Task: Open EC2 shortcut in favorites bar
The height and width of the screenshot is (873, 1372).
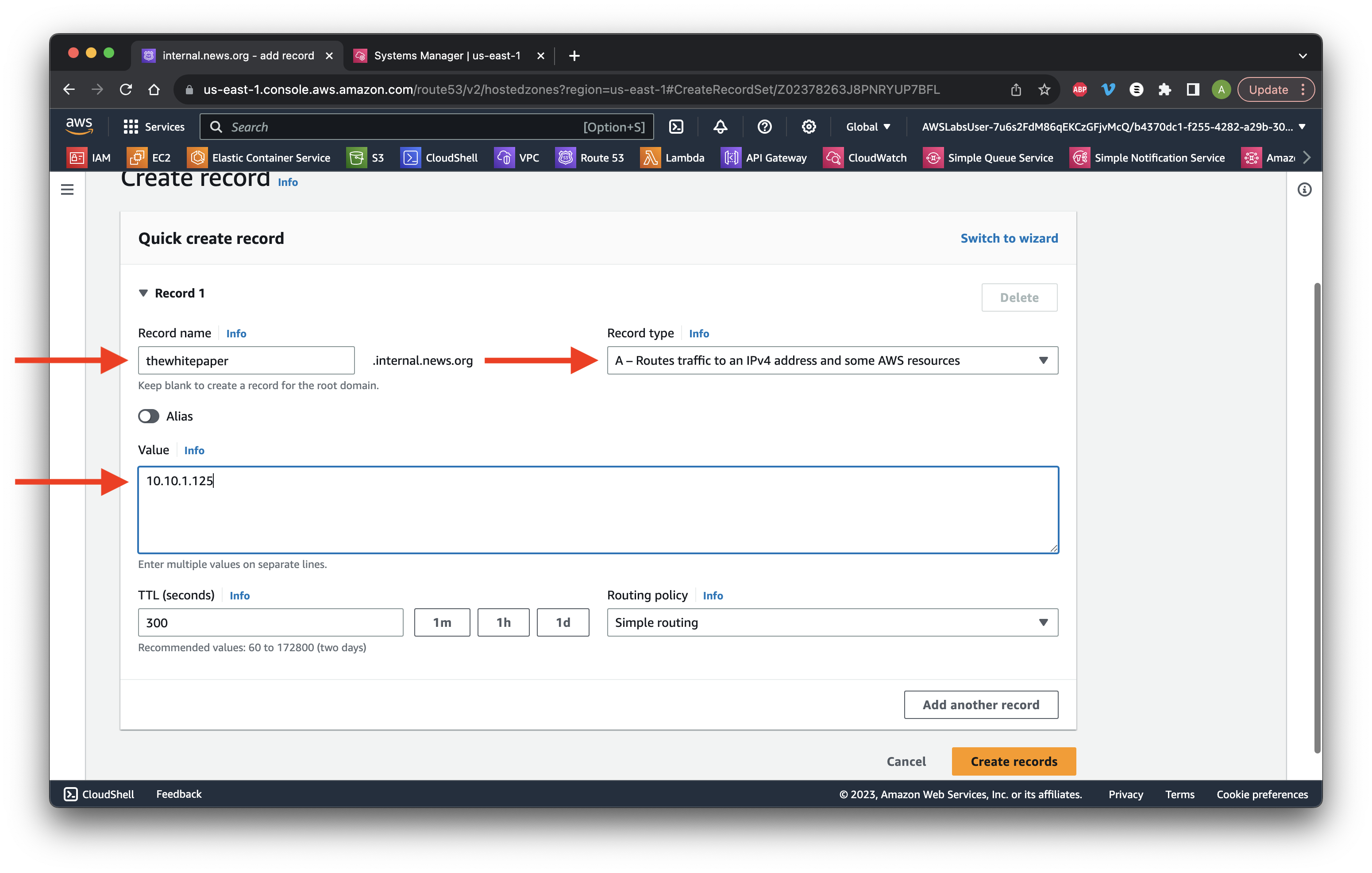Action: (x=149, y=158)
